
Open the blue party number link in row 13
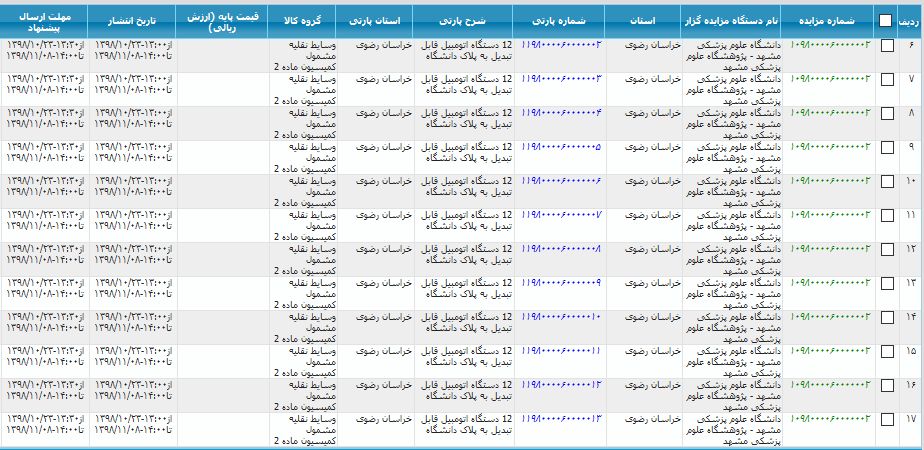coord(561,282)
